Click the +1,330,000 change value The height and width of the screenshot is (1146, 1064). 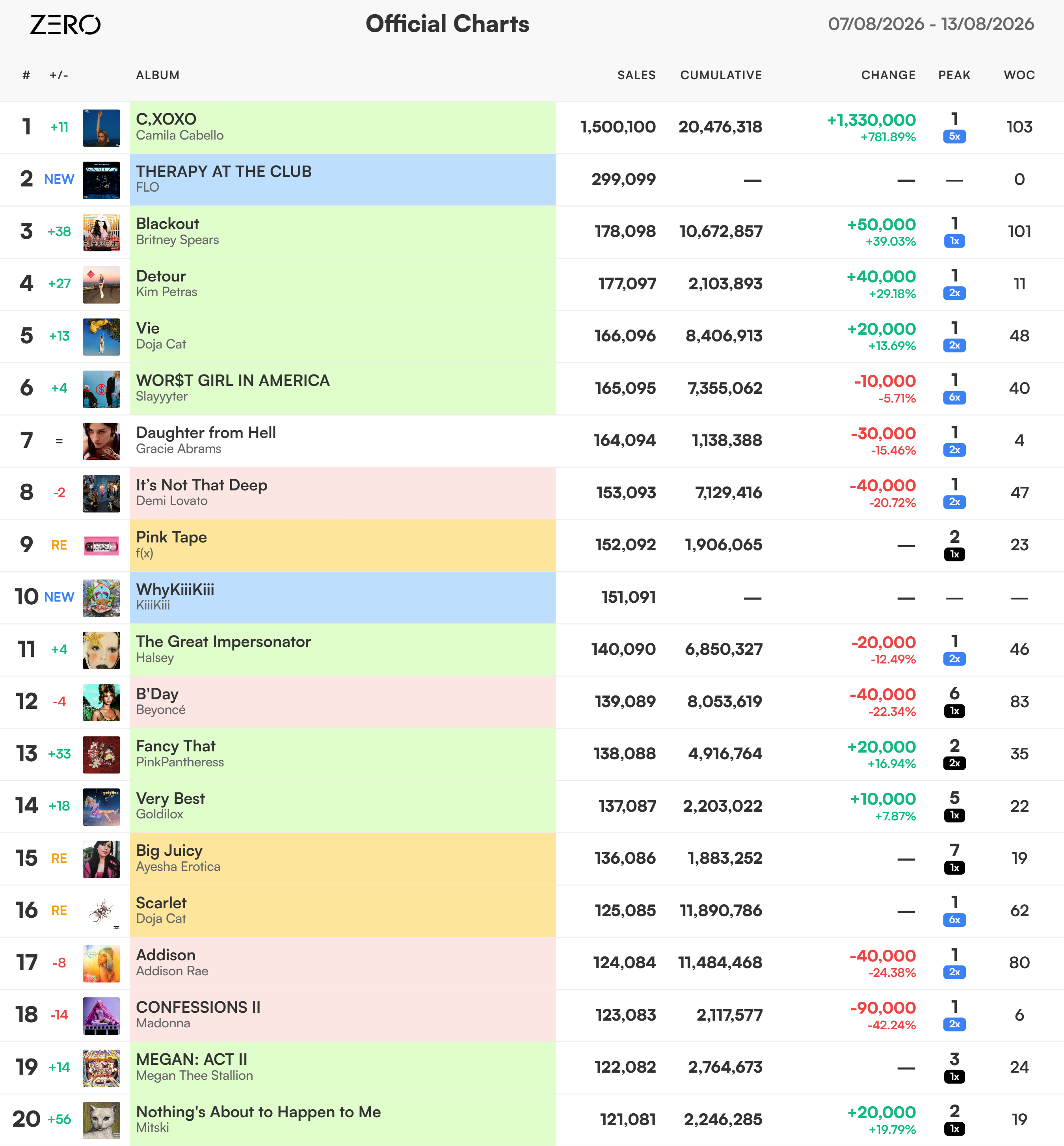coord(871,120)
